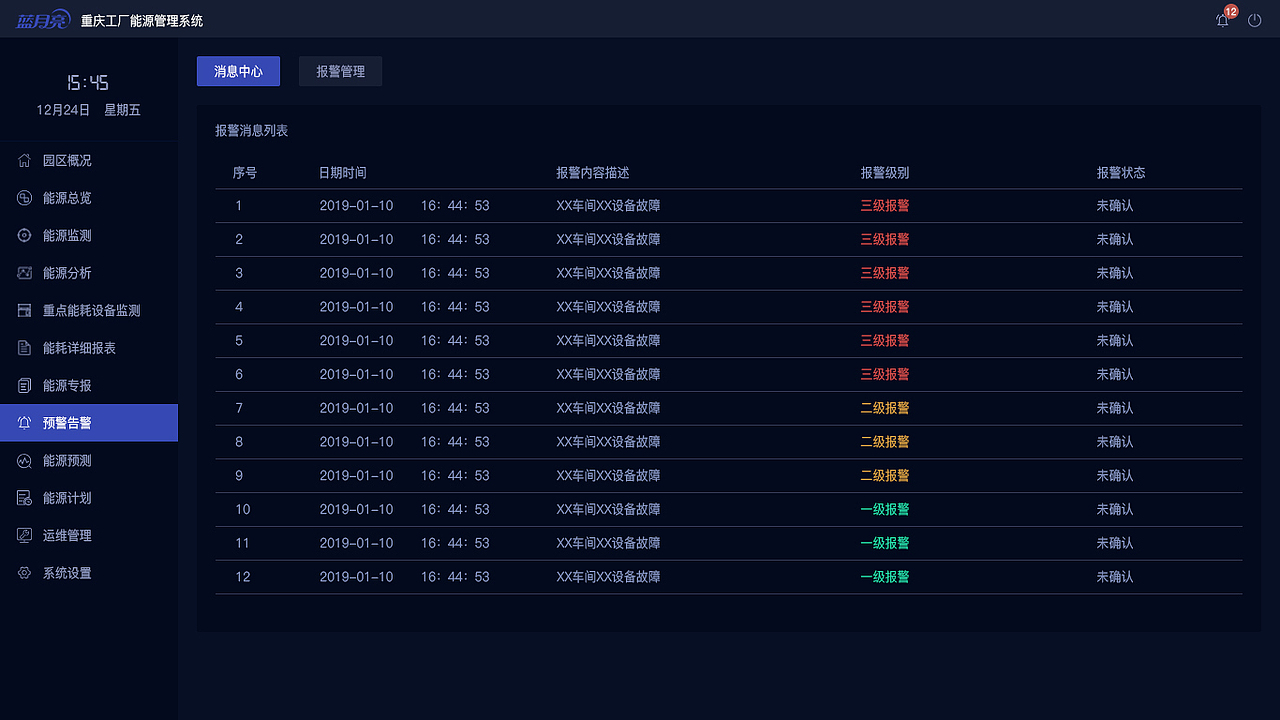Image resolution: width=1280 pixels, height=720 pixels.
Task: Click 三级报警 in row 3
Action: pos(885,273)
